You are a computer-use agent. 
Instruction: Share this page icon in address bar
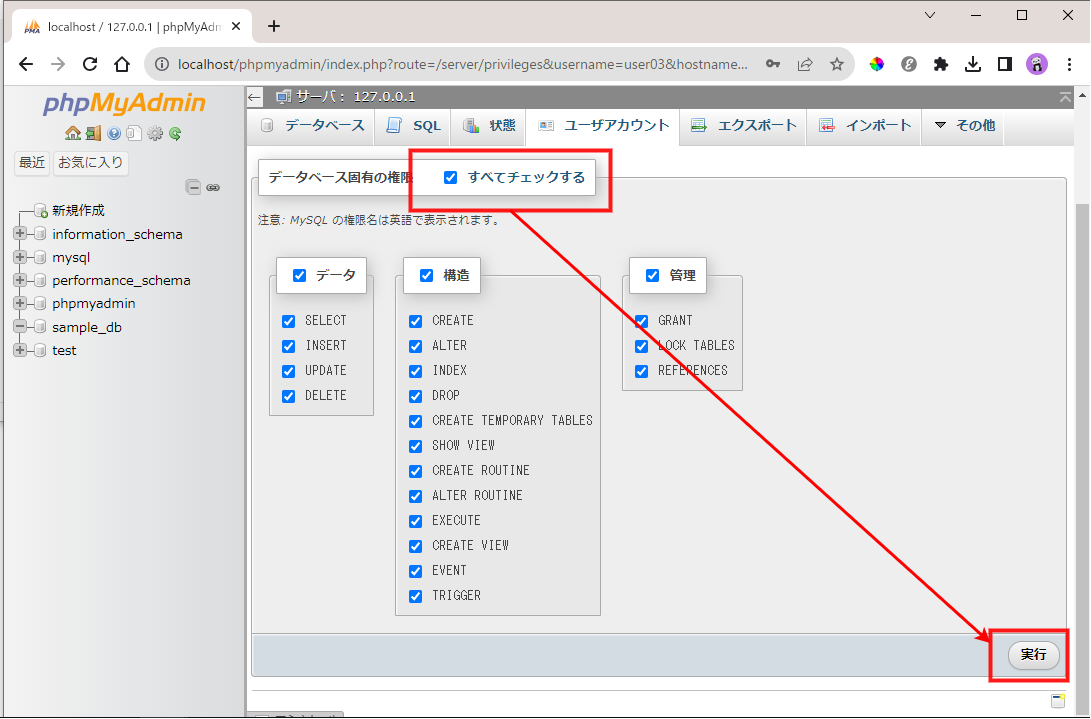(804, 64)
